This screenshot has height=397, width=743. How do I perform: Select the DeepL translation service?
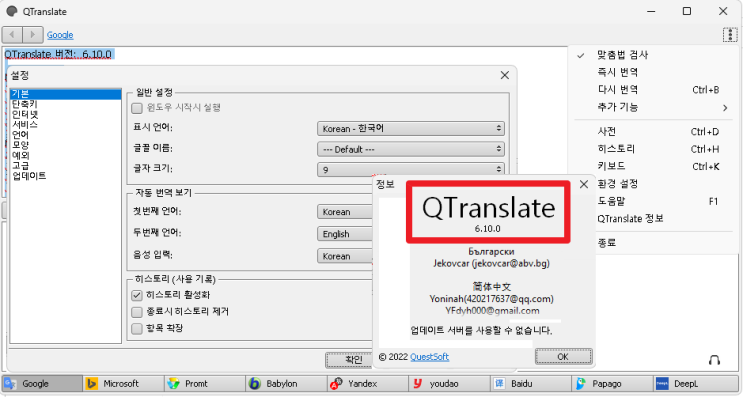point(695,383)
